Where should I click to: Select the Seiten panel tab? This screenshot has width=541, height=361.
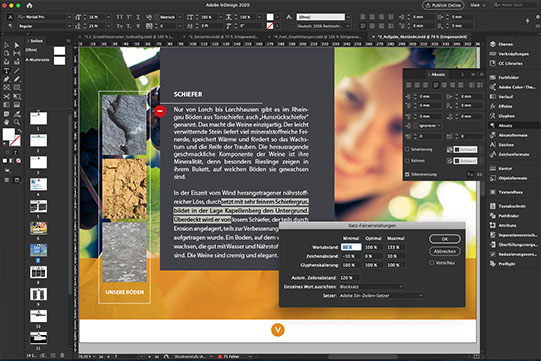tap(36, 41)
